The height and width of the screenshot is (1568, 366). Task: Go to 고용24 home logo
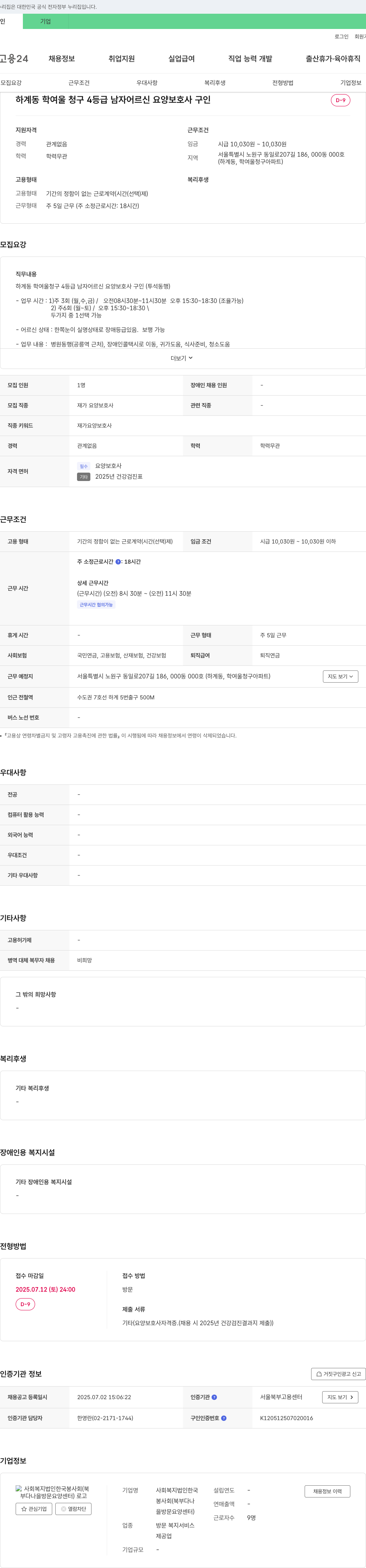pyautogui.click(x=14, y=58)
